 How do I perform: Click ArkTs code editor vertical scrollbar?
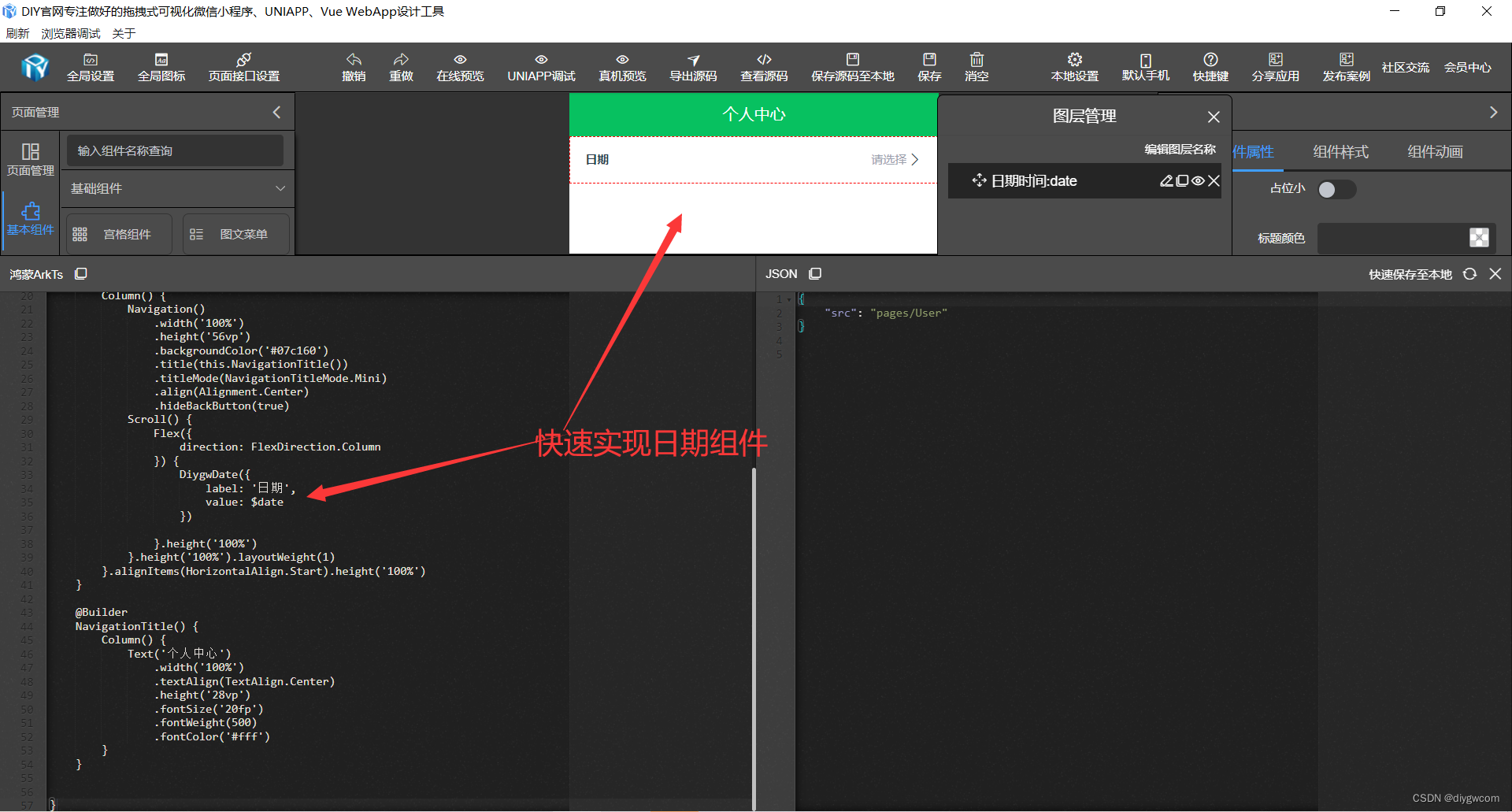click(x=753, y=638)
